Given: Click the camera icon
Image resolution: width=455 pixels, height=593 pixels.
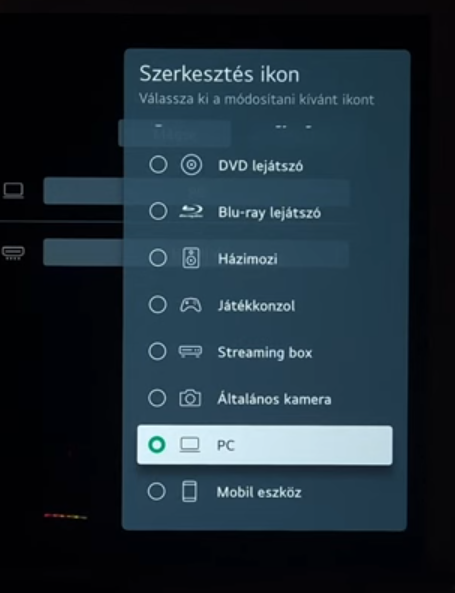Looking at the screenshot, I should pos(190,398).
